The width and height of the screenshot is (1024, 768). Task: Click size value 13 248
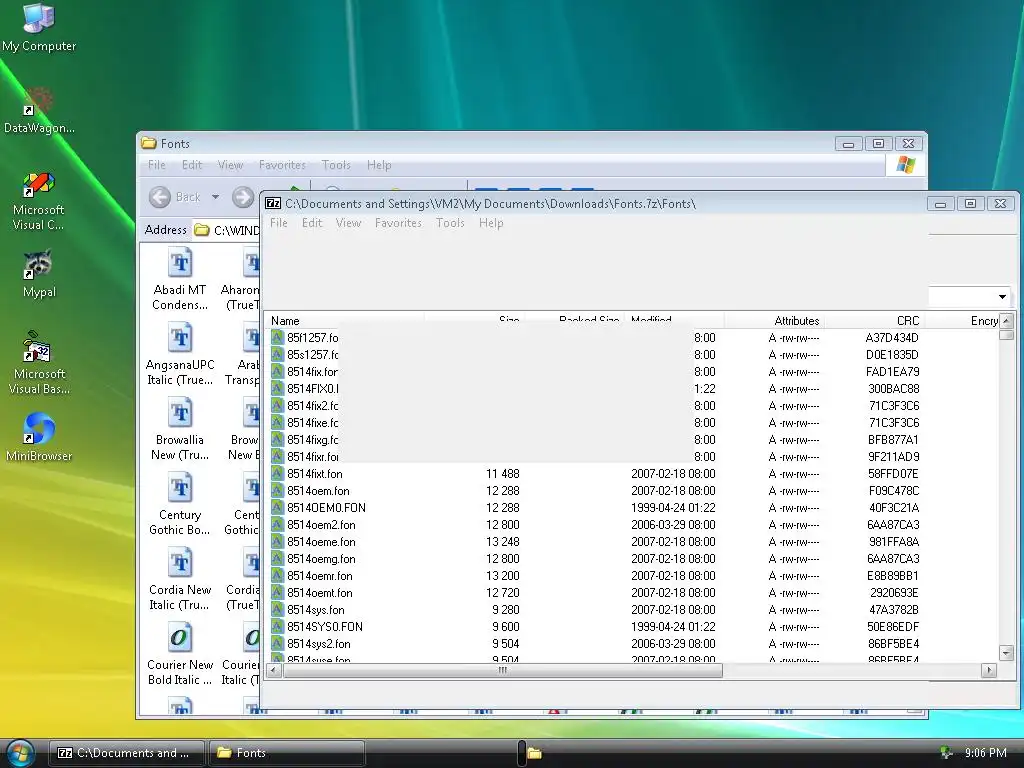coord(502,541)
